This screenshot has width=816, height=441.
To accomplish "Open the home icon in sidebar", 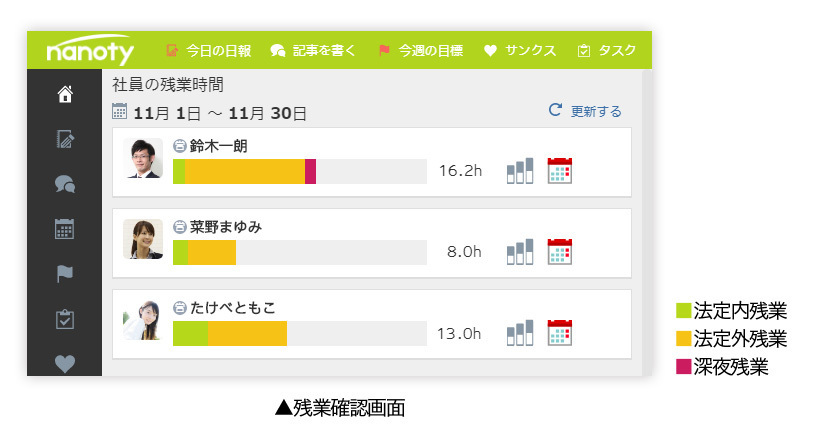I will (x=65, y=94).
